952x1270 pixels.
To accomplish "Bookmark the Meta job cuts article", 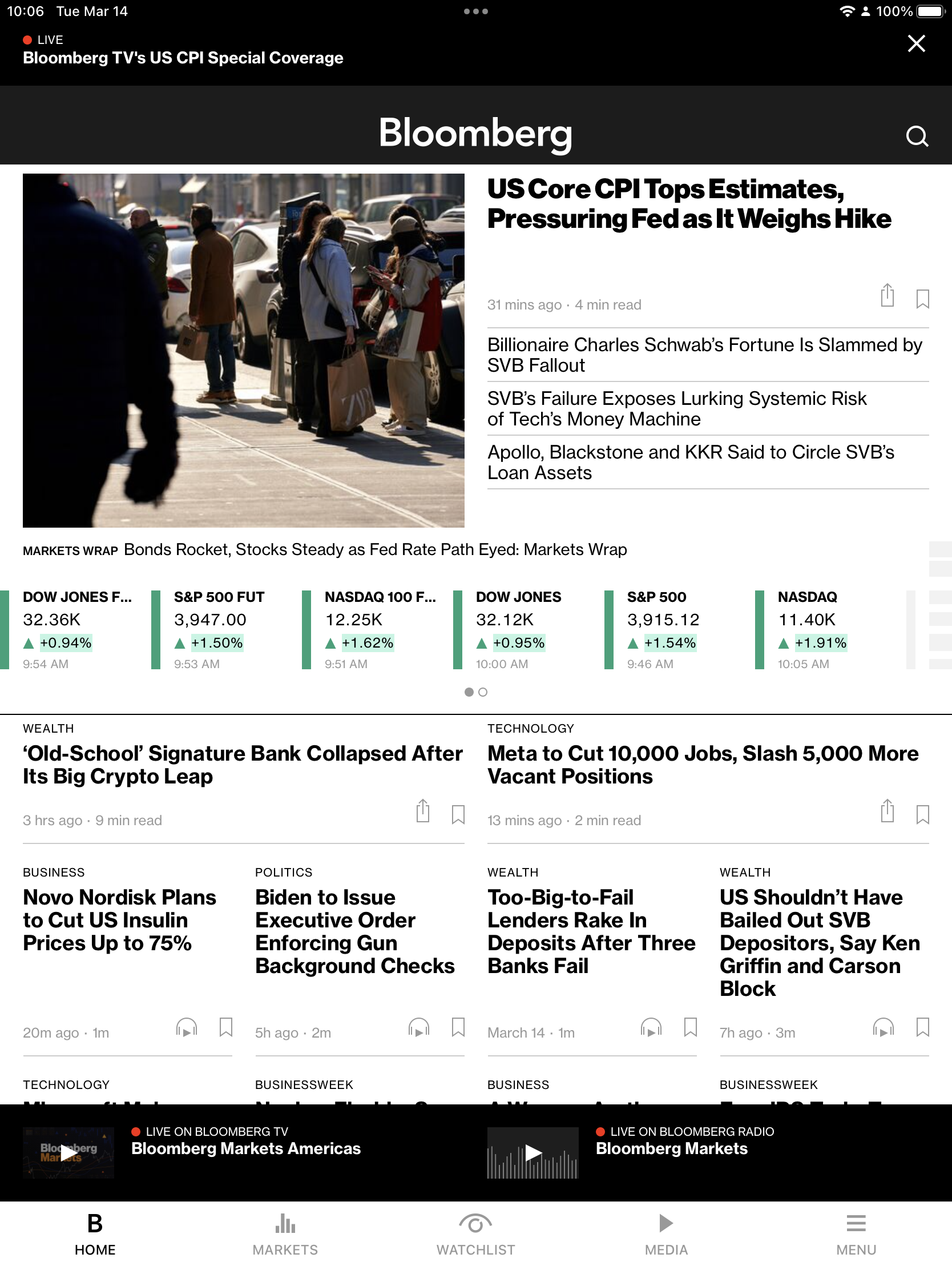I will [x=922, y=814].
